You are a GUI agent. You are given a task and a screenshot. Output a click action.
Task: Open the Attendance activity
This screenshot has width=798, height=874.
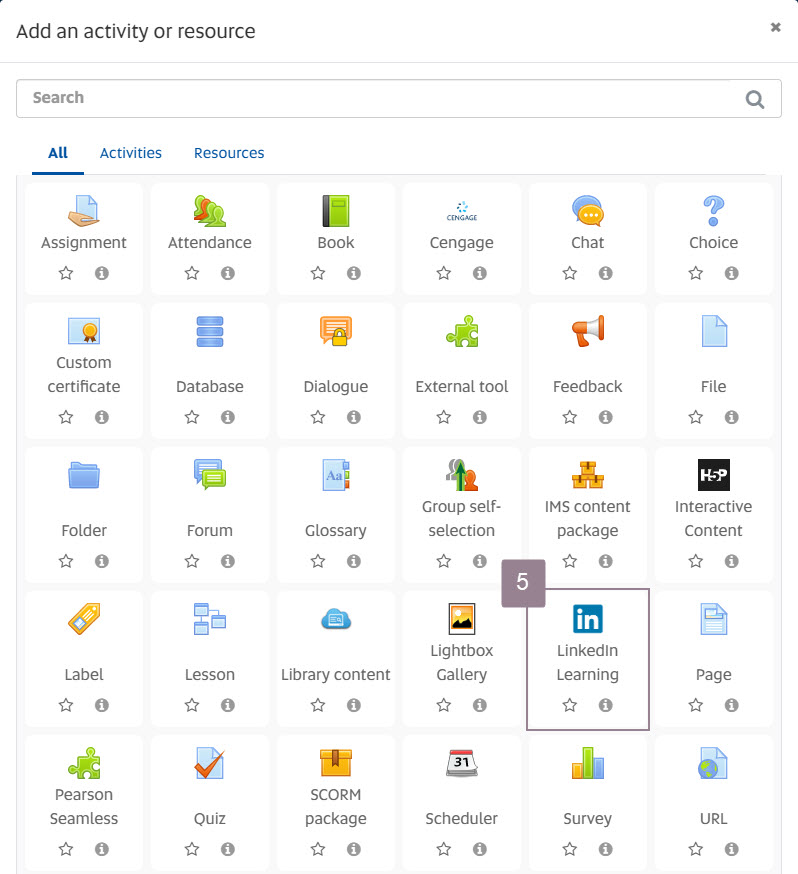click(210, 211)
